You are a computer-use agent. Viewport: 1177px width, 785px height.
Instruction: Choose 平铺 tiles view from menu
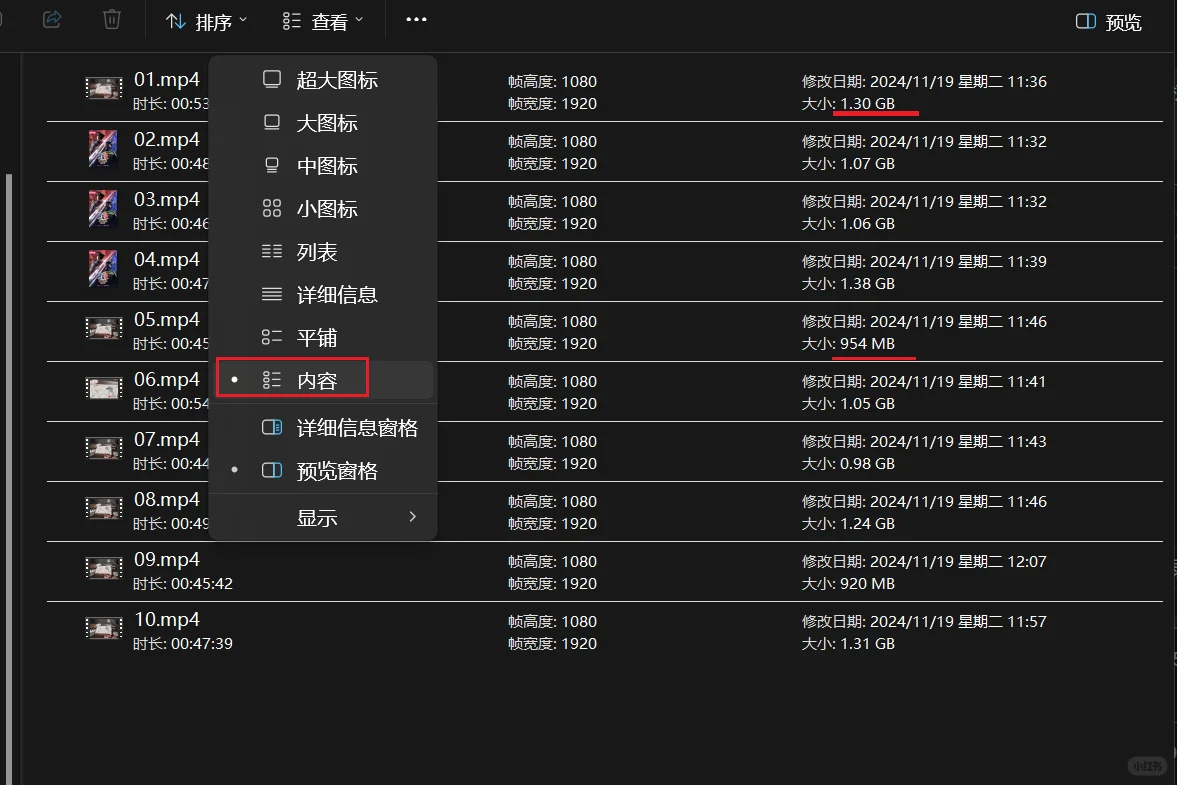315,337
